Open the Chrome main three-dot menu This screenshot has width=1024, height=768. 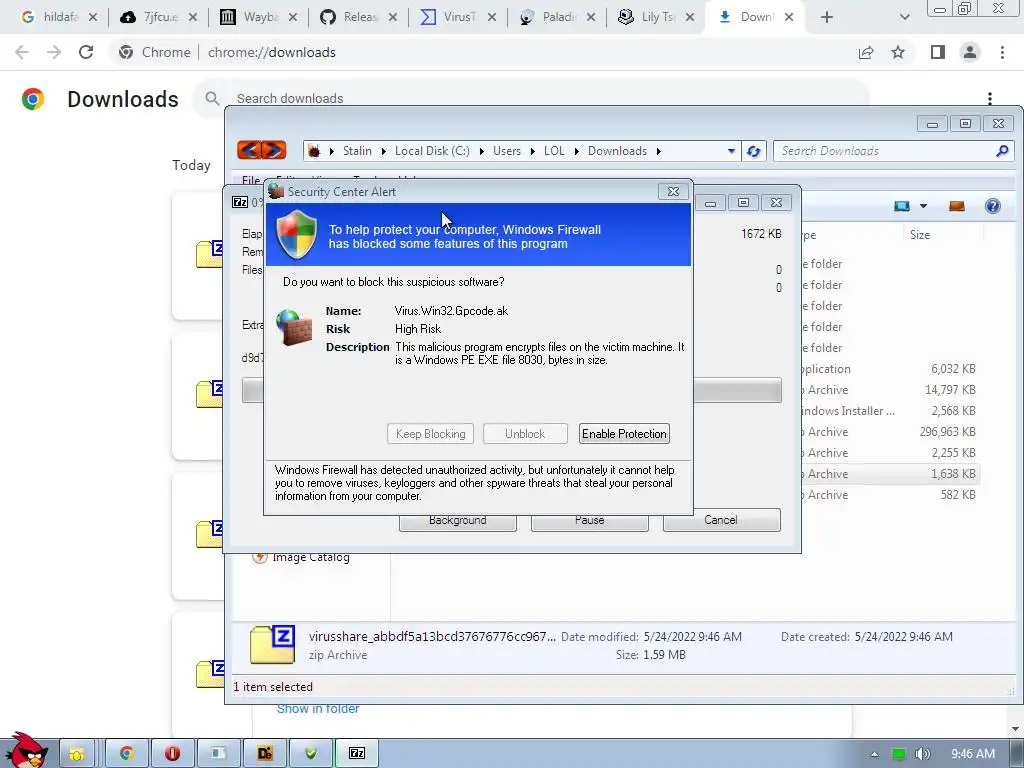point(1002,52)
